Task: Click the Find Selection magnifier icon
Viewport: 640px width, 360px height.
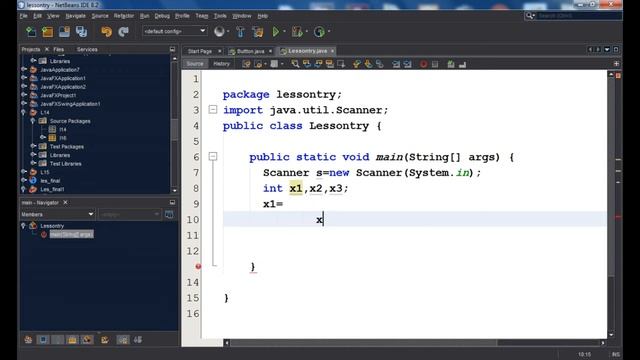Action: [295, 64]
